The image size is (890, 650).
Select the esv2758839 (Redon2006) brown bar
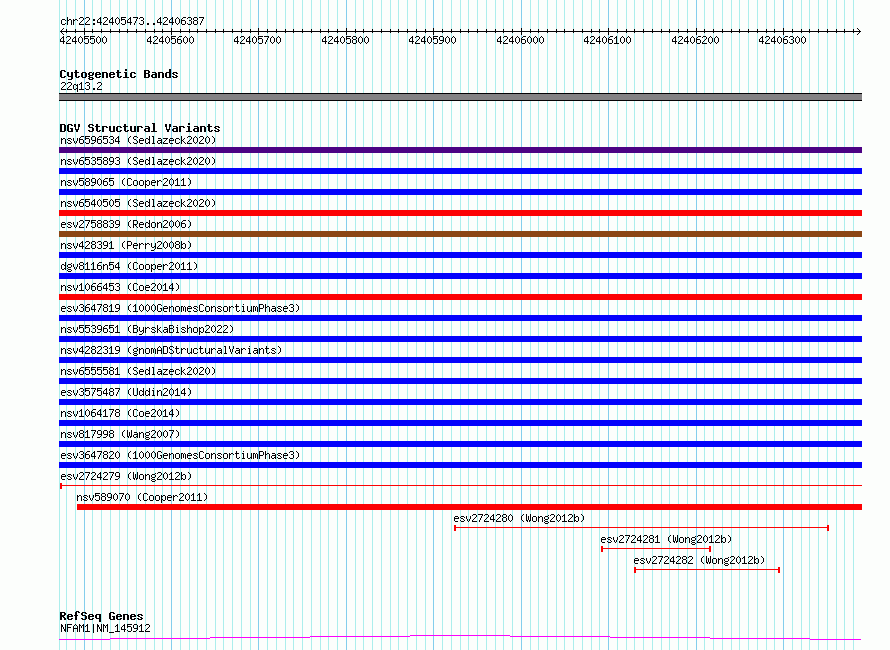pos(460,234)
